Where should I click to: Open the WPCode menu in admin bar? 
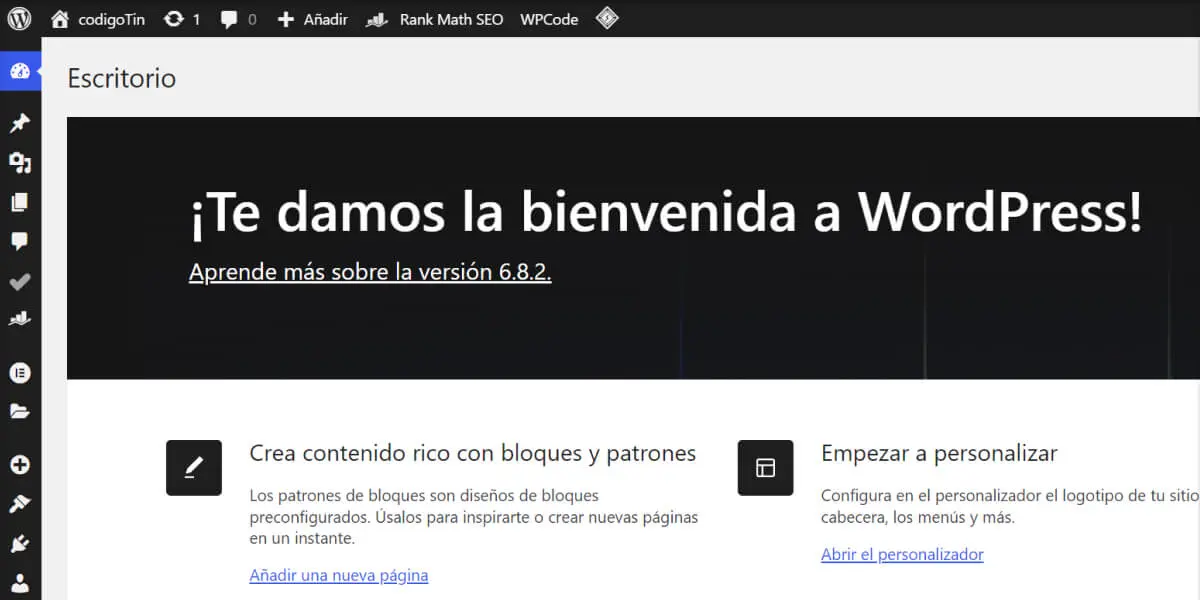548,18
